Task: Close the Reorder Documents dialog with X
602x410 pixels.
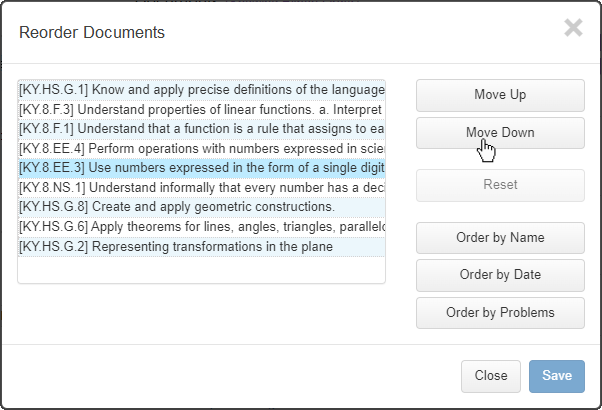Action: (x=573, y=28)
